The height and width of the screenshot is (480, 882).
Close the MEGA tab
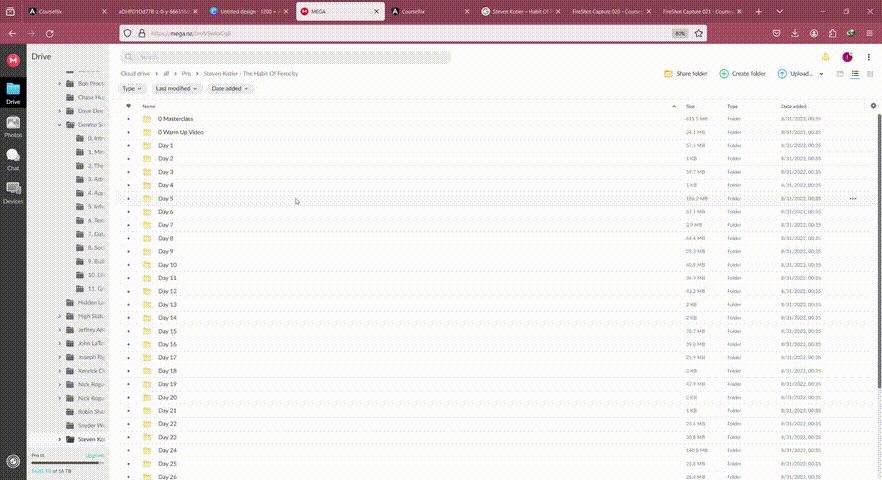(376, 11)
